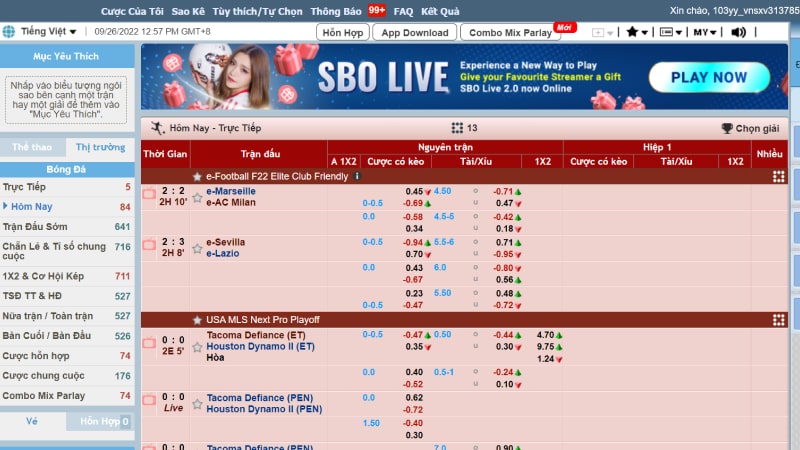
Task: Click the e-Lazio team name
Action: pos(222,254)
